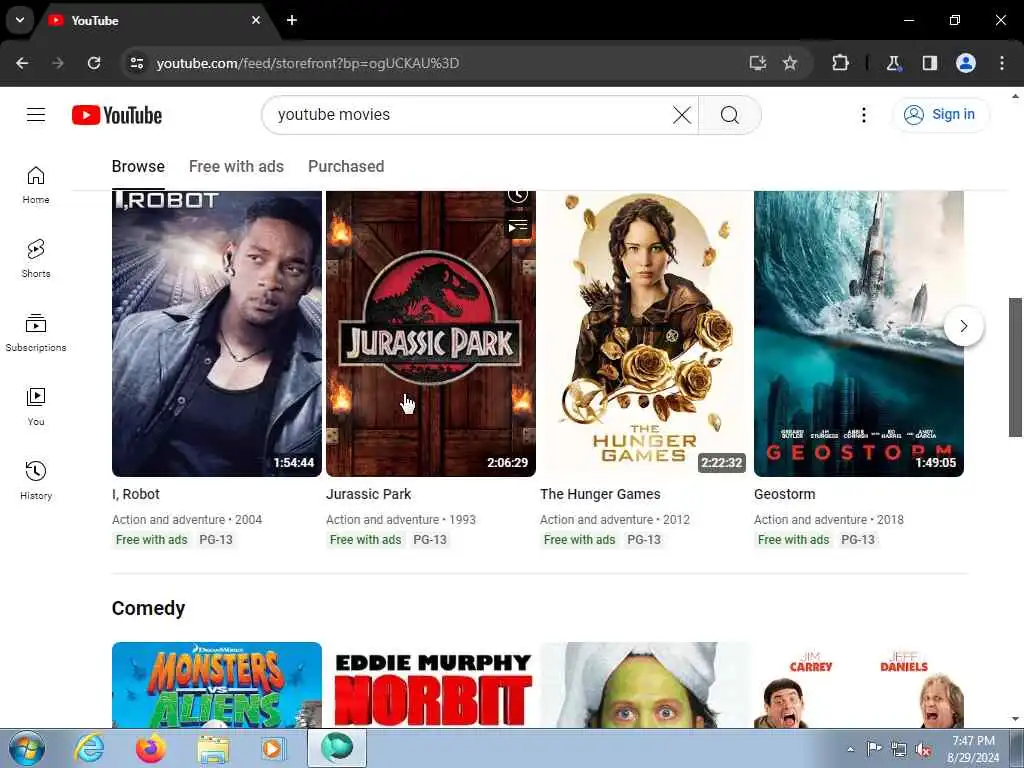
Task: Click the Jurassic Park title link
Action: [x=368, y=494]
